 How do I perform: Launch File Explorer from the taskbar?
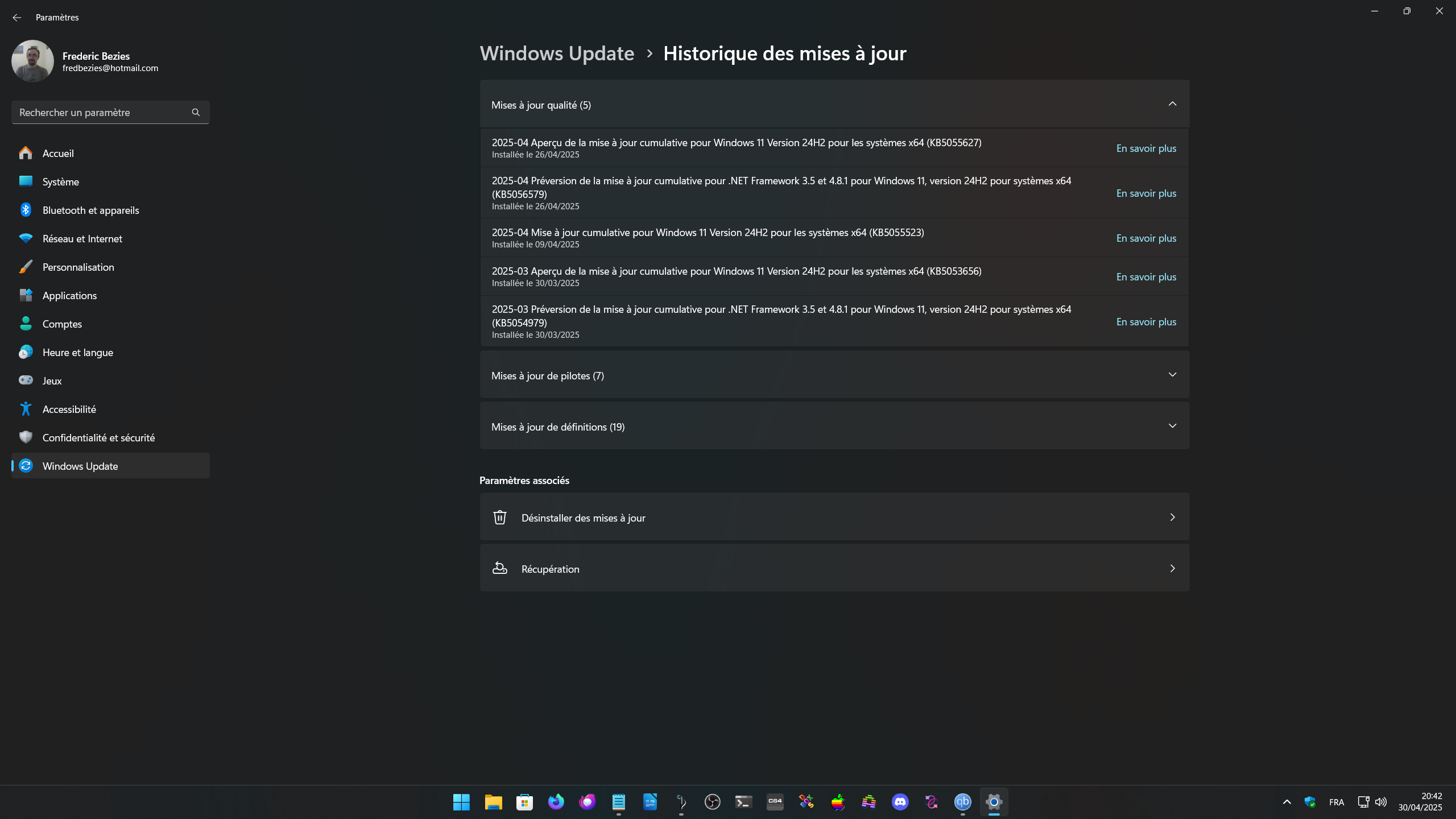pos(493,802)
